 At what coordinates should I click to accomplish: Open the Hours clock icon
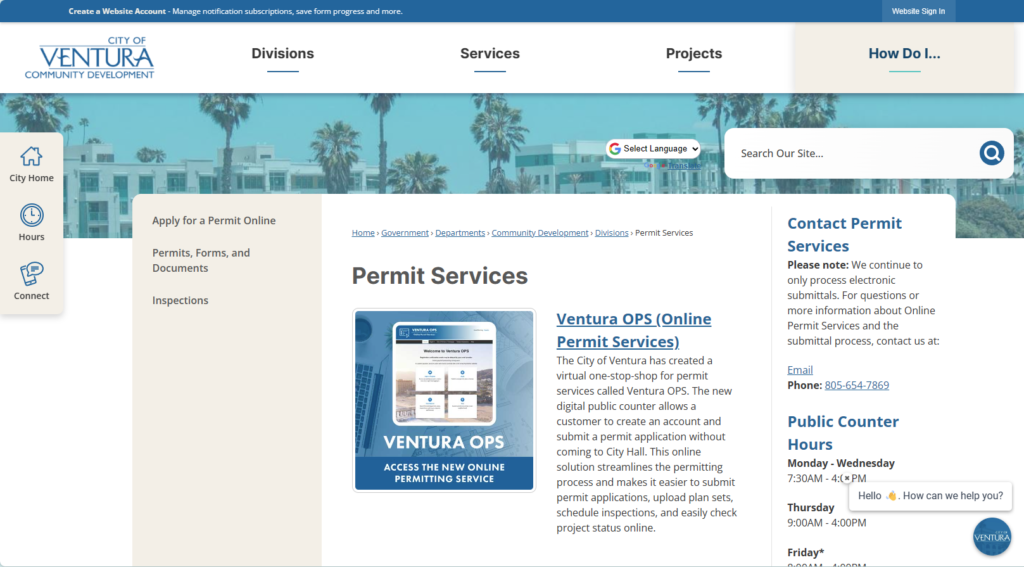31,215
